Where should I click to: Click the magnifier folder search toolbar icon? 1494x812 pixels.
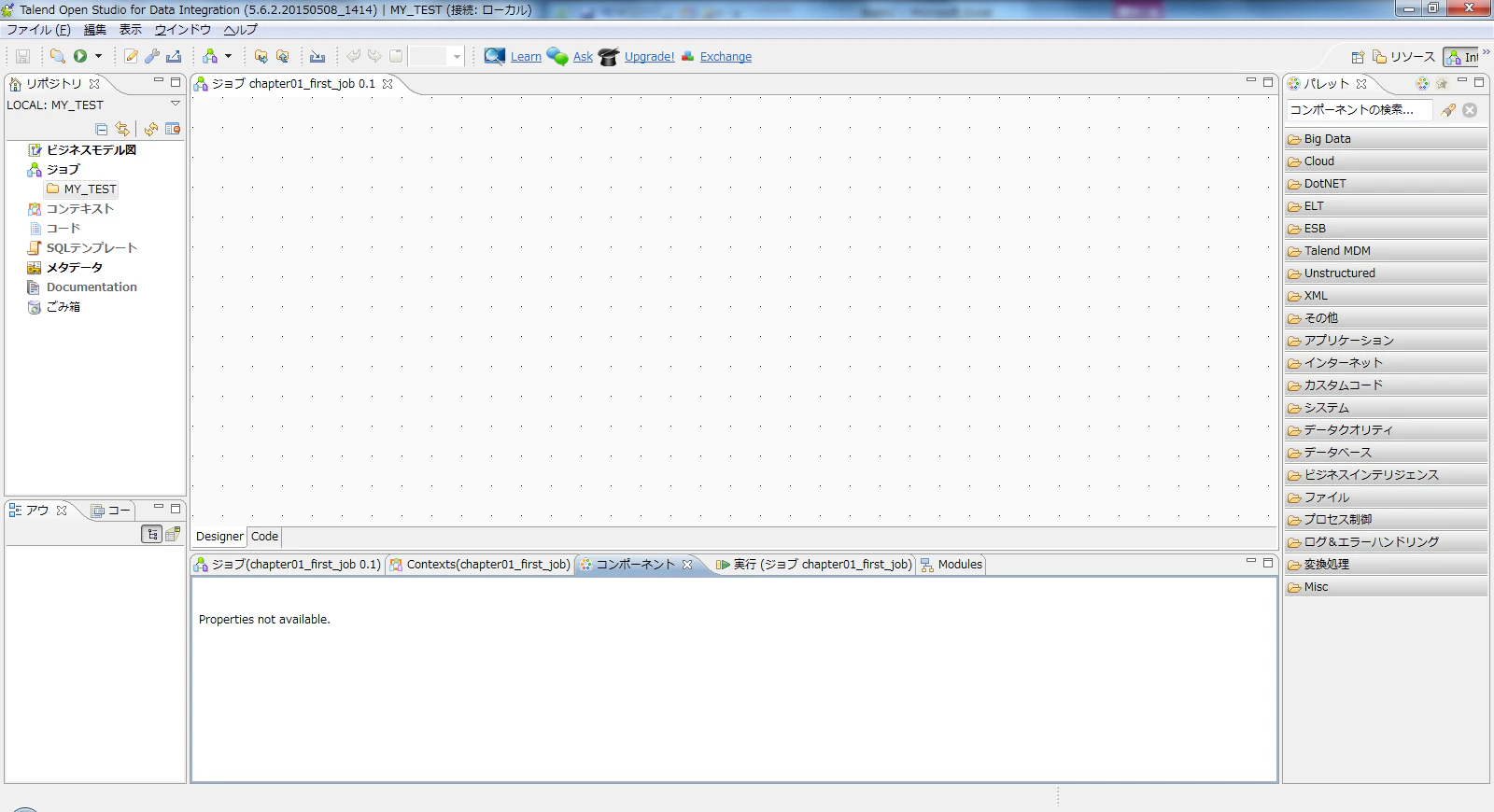pyautogui.click(x=58, y=56)
